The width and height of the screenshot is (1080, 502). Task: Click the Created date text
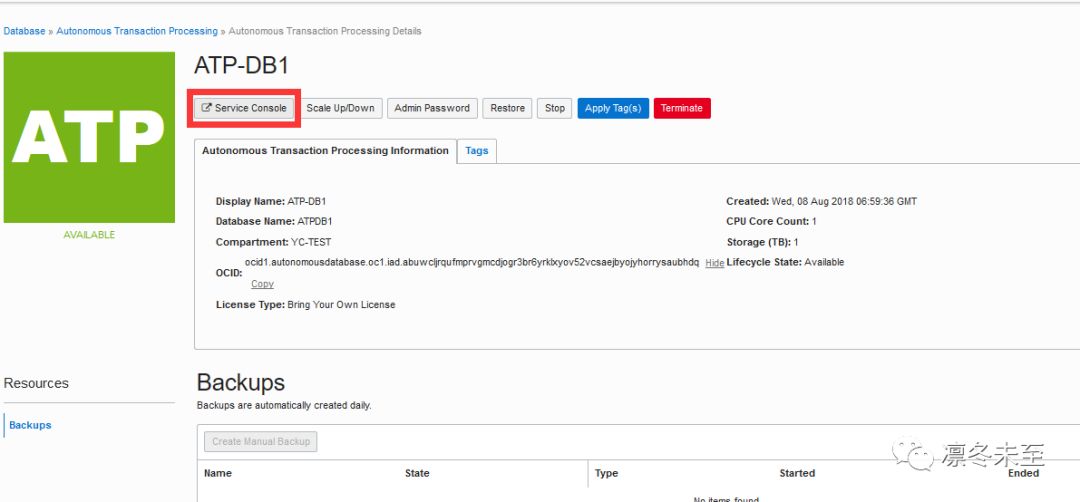pyautogui.click(x=822, y=202)
